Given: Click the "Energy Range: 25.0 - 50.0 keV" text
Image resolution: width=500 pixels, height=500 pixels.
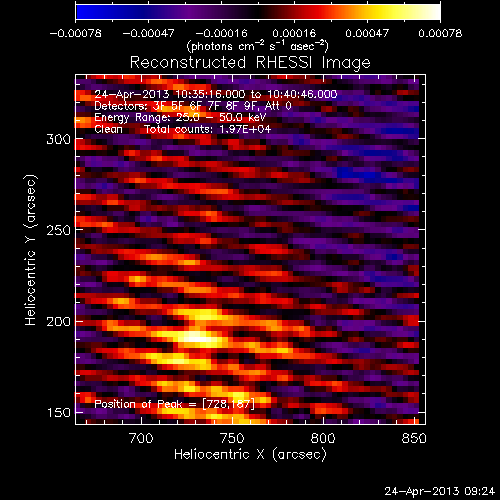Looking at the screenshot, I should tap(180, 118).
